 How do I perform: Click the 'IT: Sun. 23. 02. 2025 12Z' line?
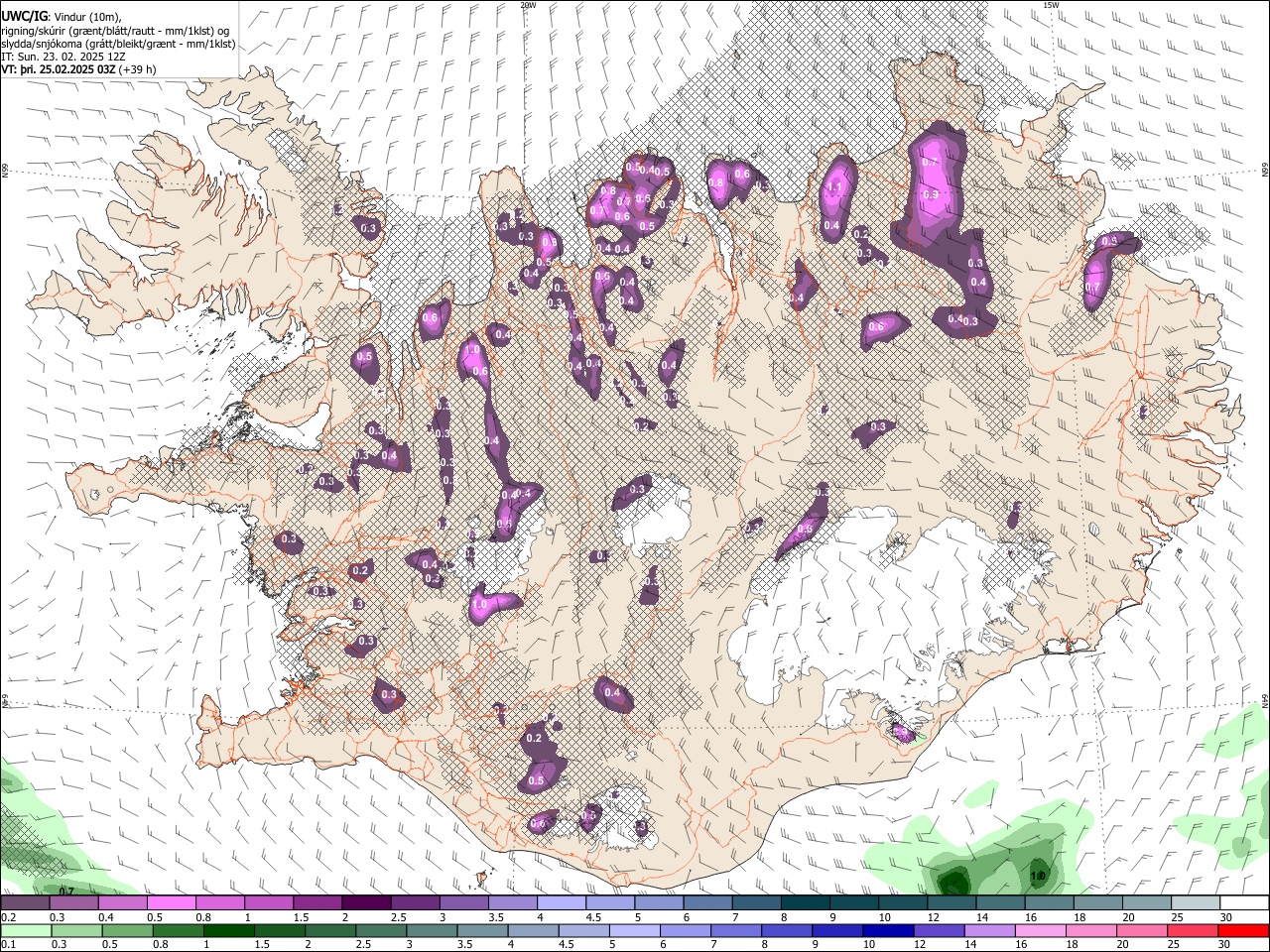pyautogui.click(x=63, y=57)
